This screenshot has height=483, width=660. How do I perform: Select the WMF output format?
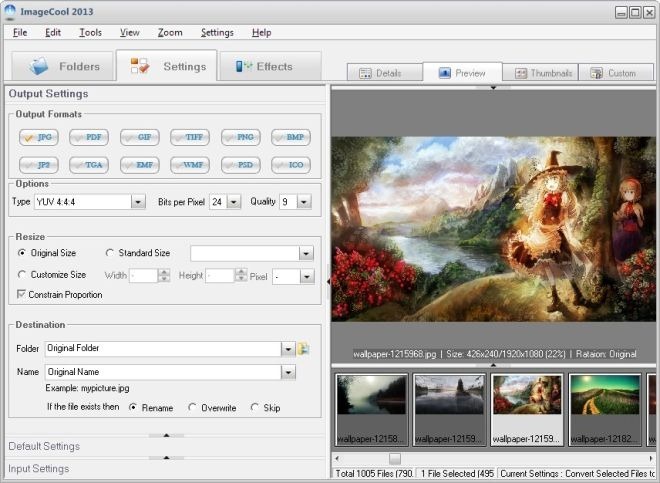(190, 165)
